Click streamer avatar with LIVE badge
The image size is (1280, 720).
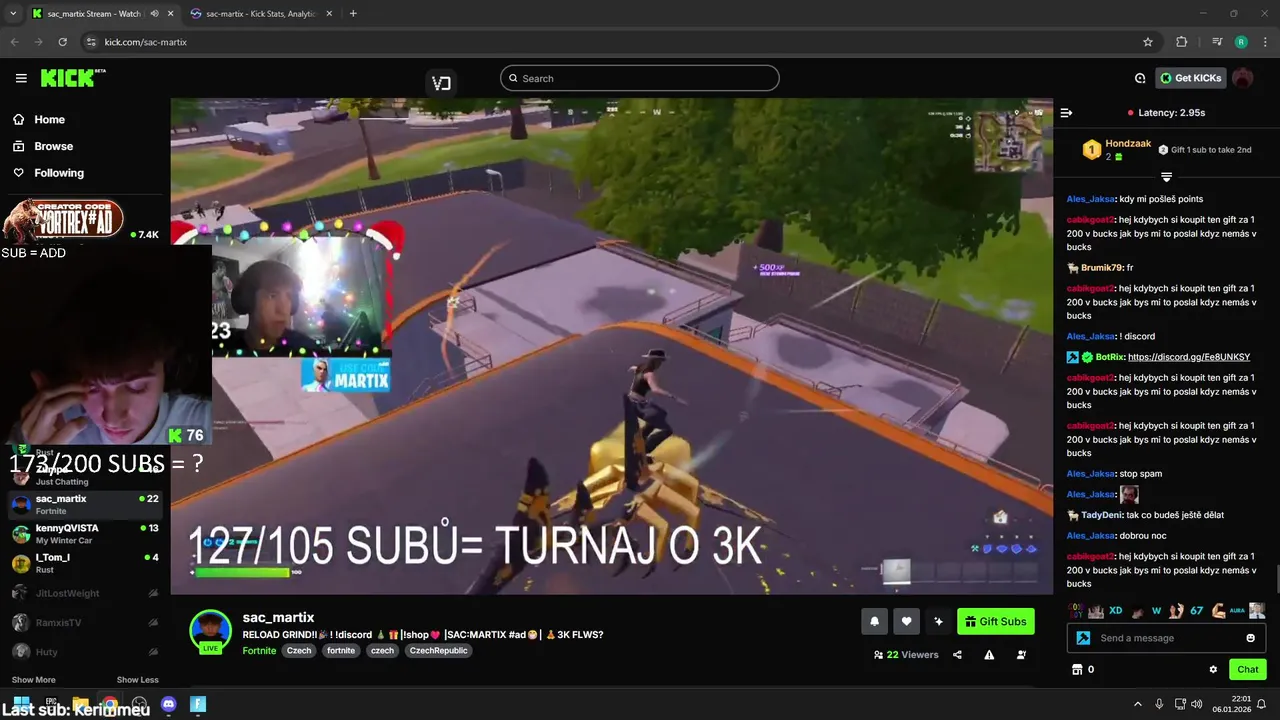tap(210, 631)
